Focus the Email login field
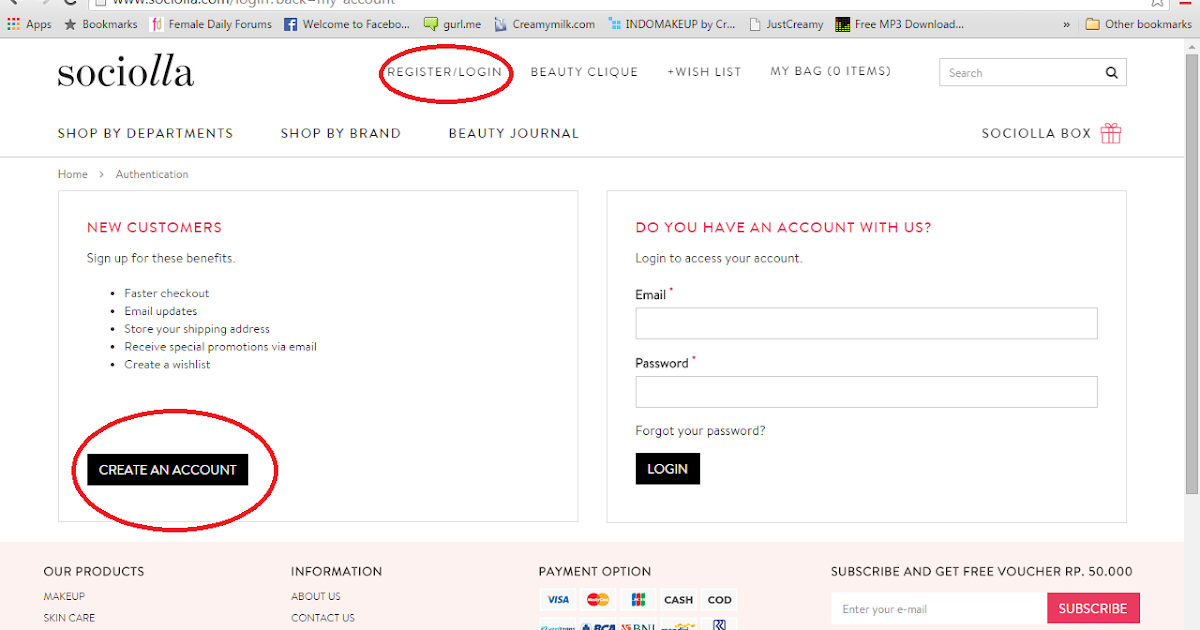This screenshot has height=630, width=1200. tap(866, 323)
